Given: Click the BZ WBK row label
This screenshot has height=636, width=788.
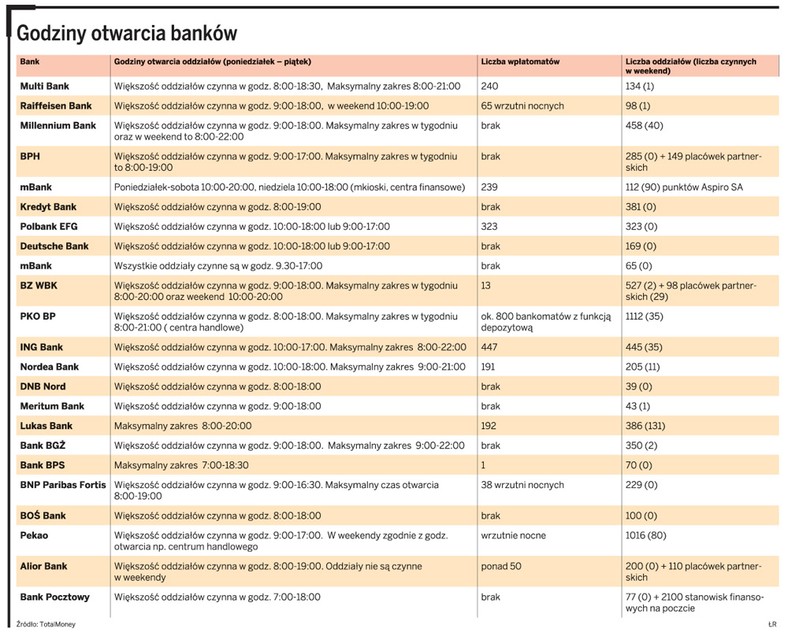Looking at the screenshot, I should click(39, 285).
